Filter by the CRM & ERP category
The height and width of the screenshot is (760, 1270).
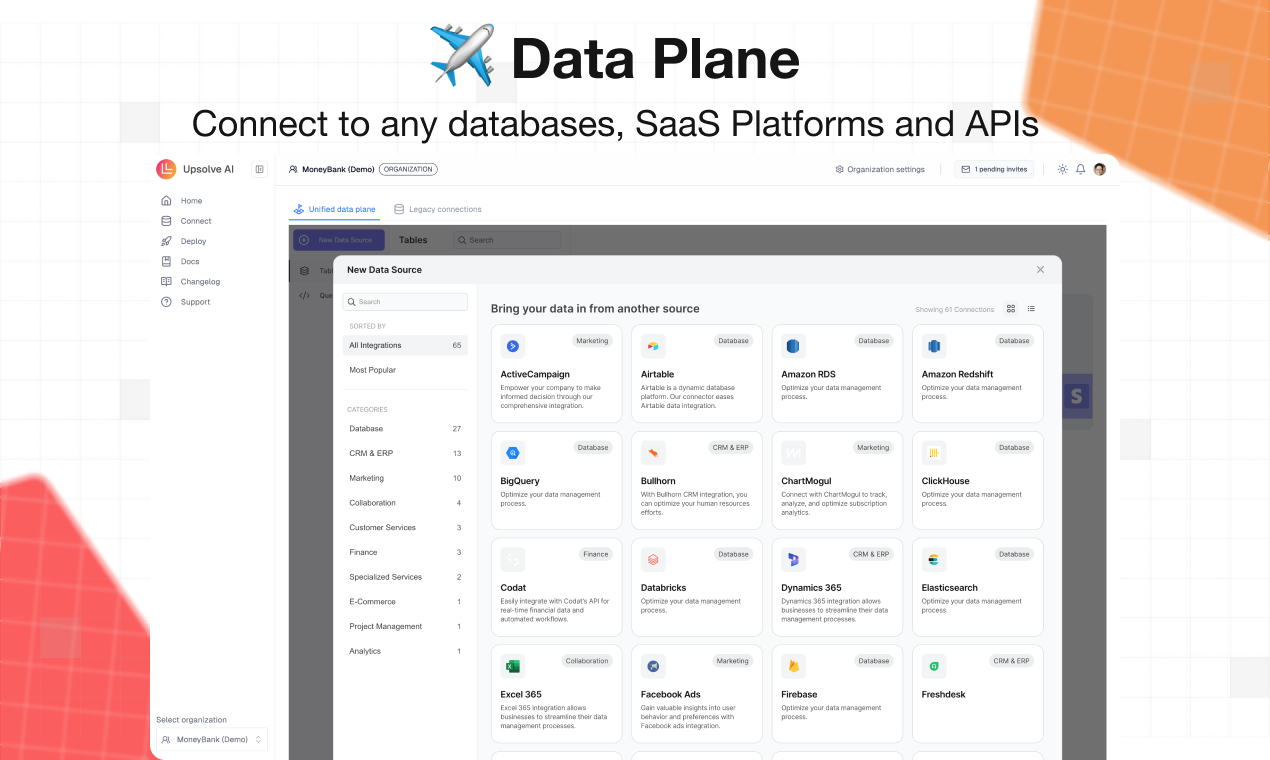(405, 453)
